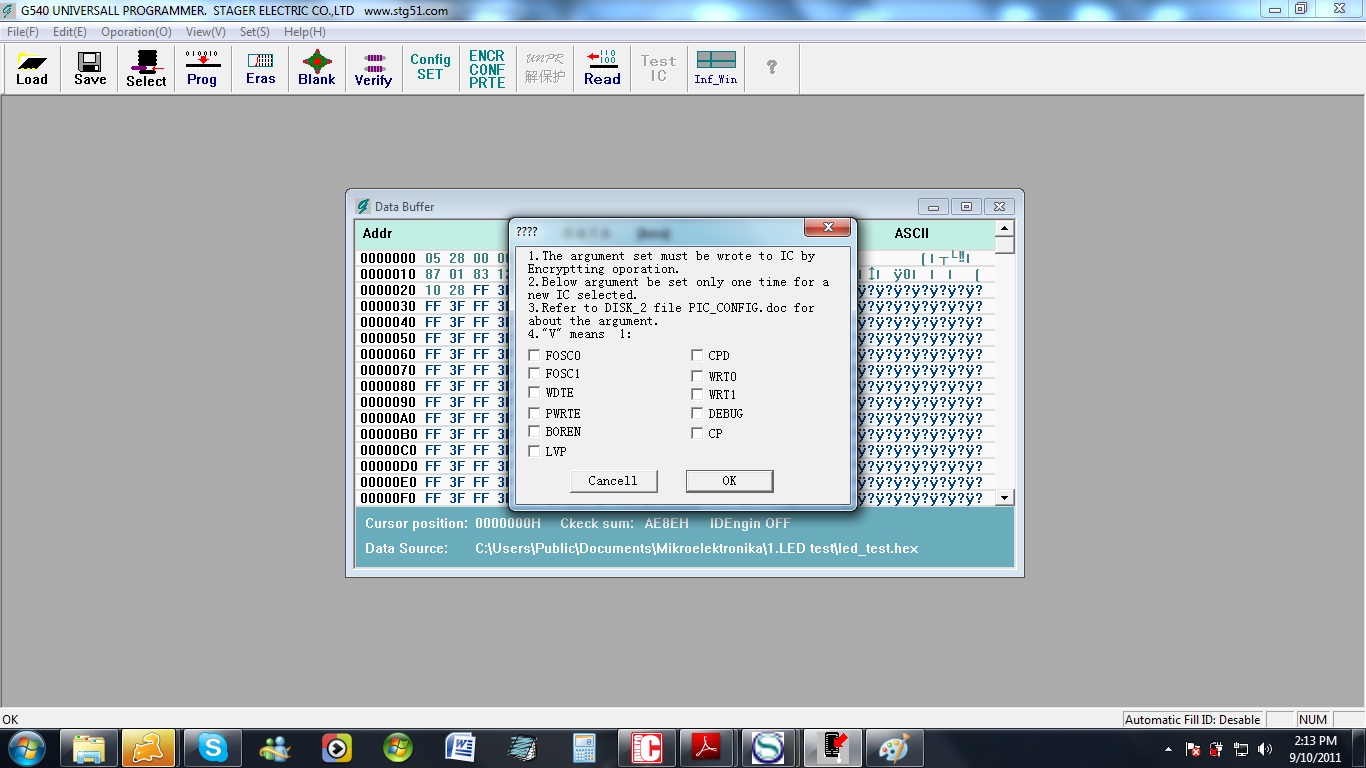Click the Automatic Fill ID status field

click(x=1192, y=720)
